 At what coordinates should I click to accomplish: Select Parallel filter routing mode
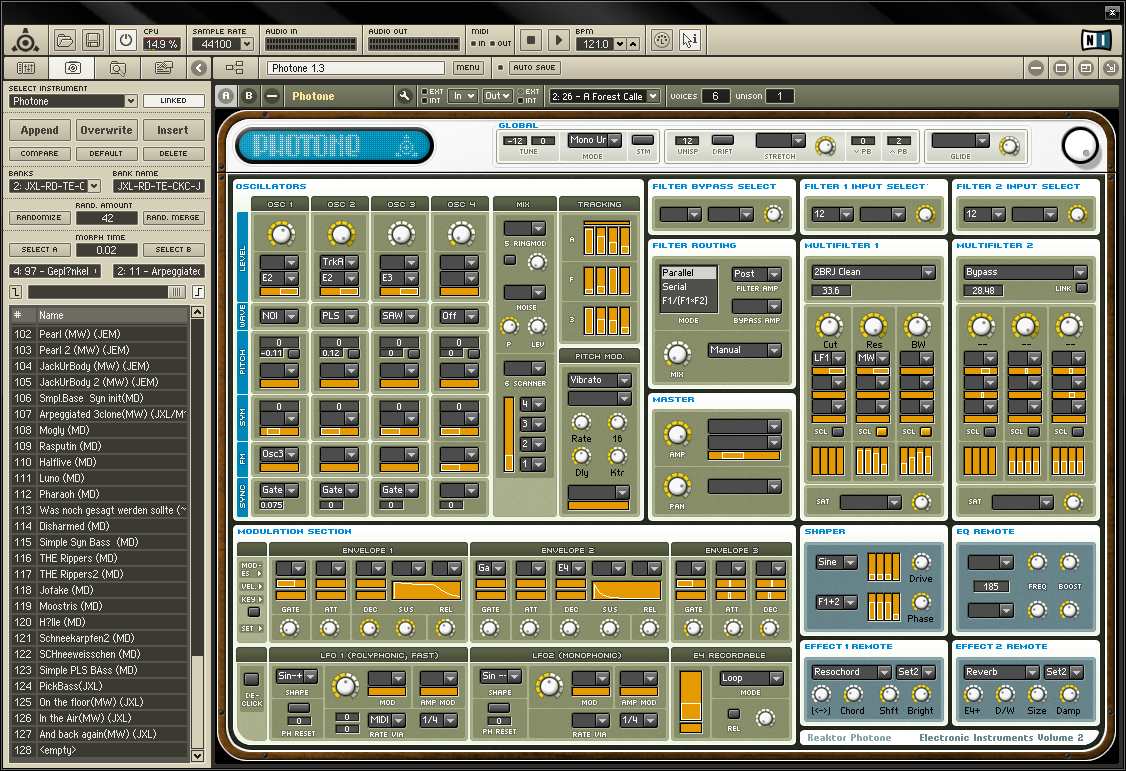[x=688, y=273]
